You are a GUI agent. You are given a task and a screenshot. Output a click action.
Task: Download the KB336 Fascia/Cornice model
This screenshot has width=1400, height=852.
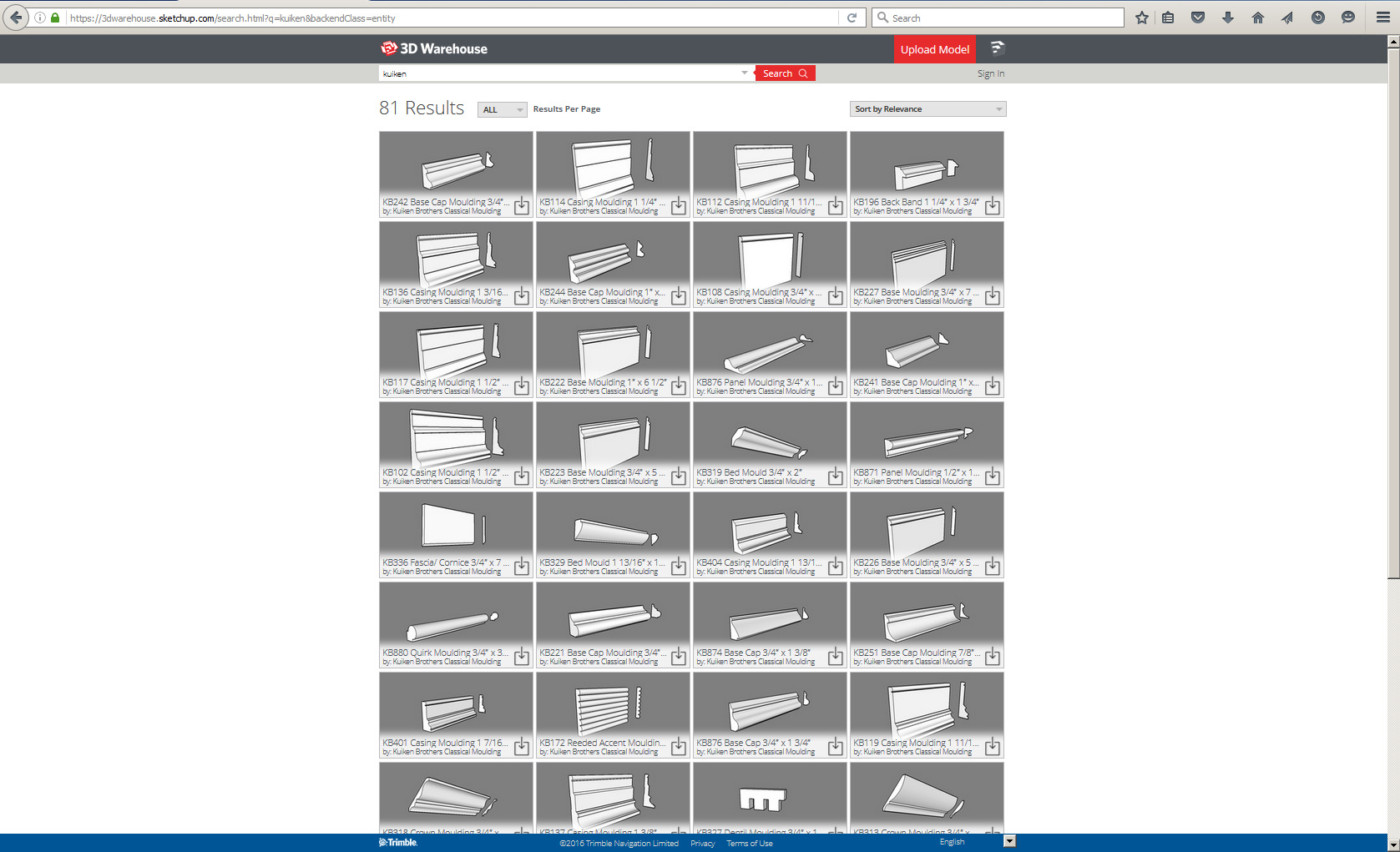[x=521, y=567]
